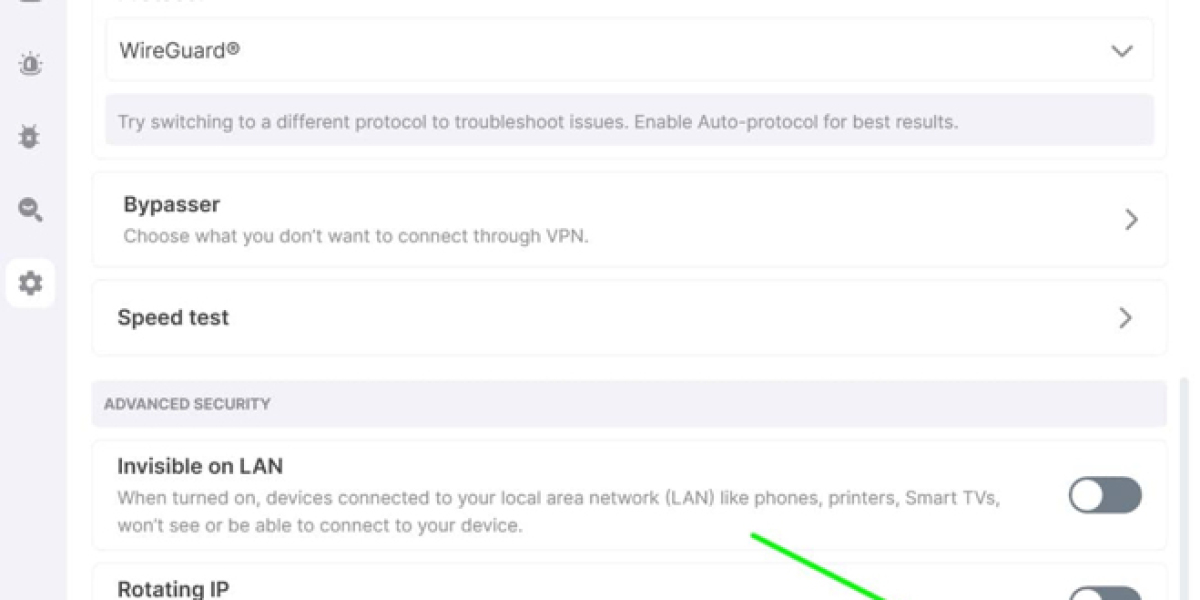
Task: Click the Bypasser right chevron icon
Action: (x=1131, y=219)
